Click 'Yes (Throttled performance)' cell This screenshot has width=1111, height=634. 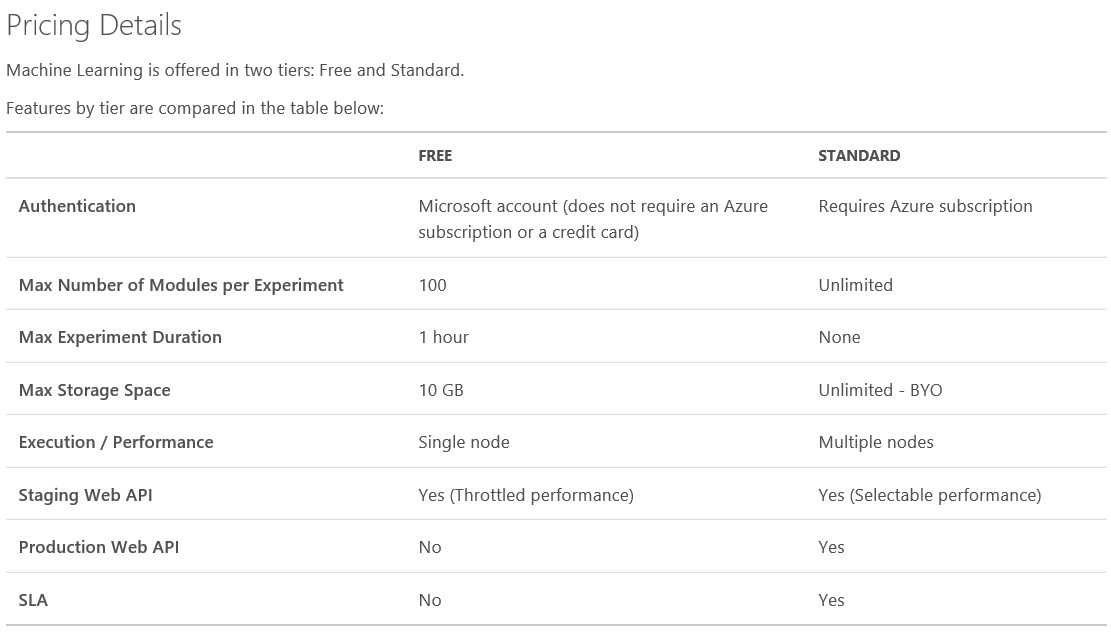pos(526,495)
